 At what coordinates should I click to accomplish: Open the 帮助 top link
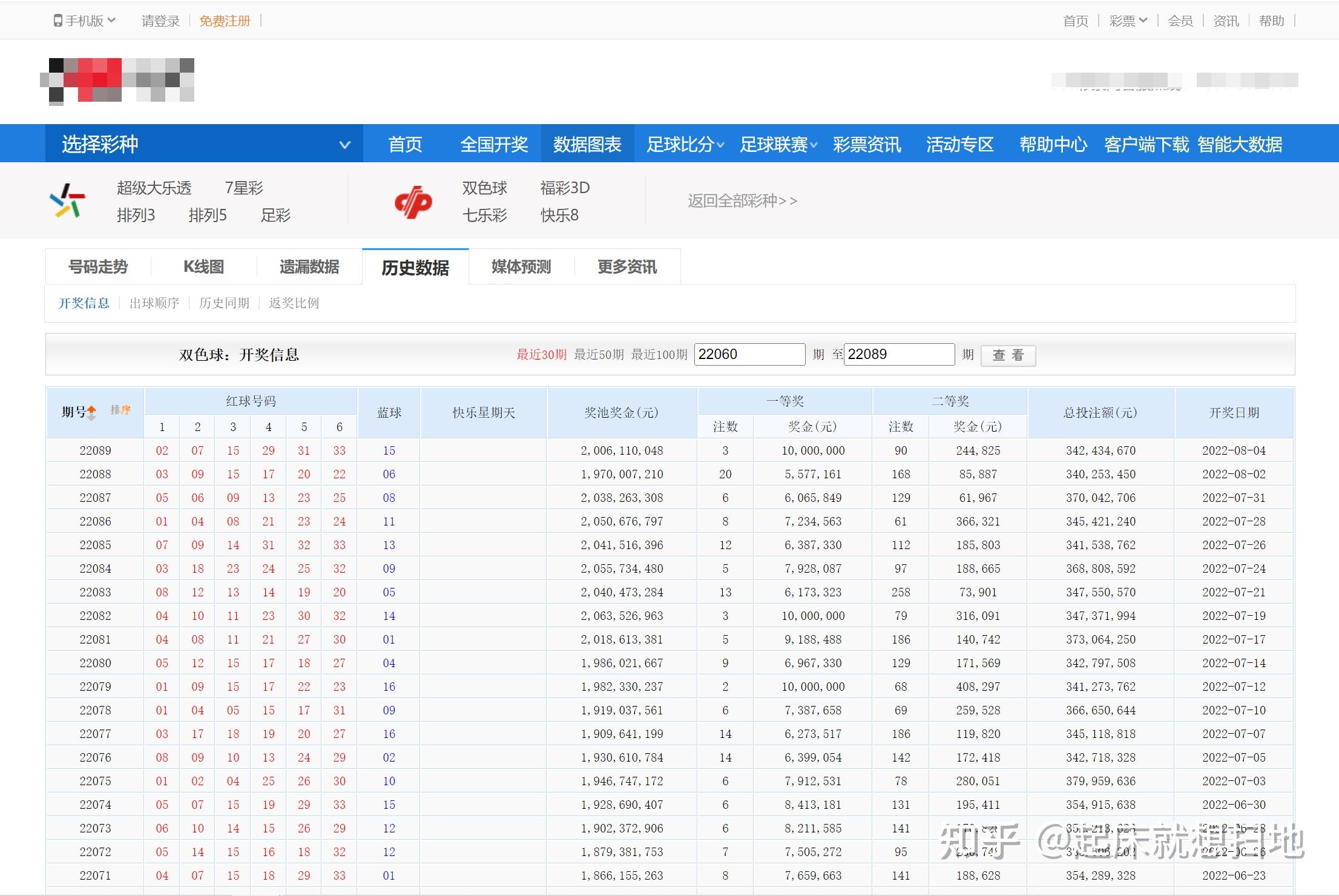pos(1271,21)
